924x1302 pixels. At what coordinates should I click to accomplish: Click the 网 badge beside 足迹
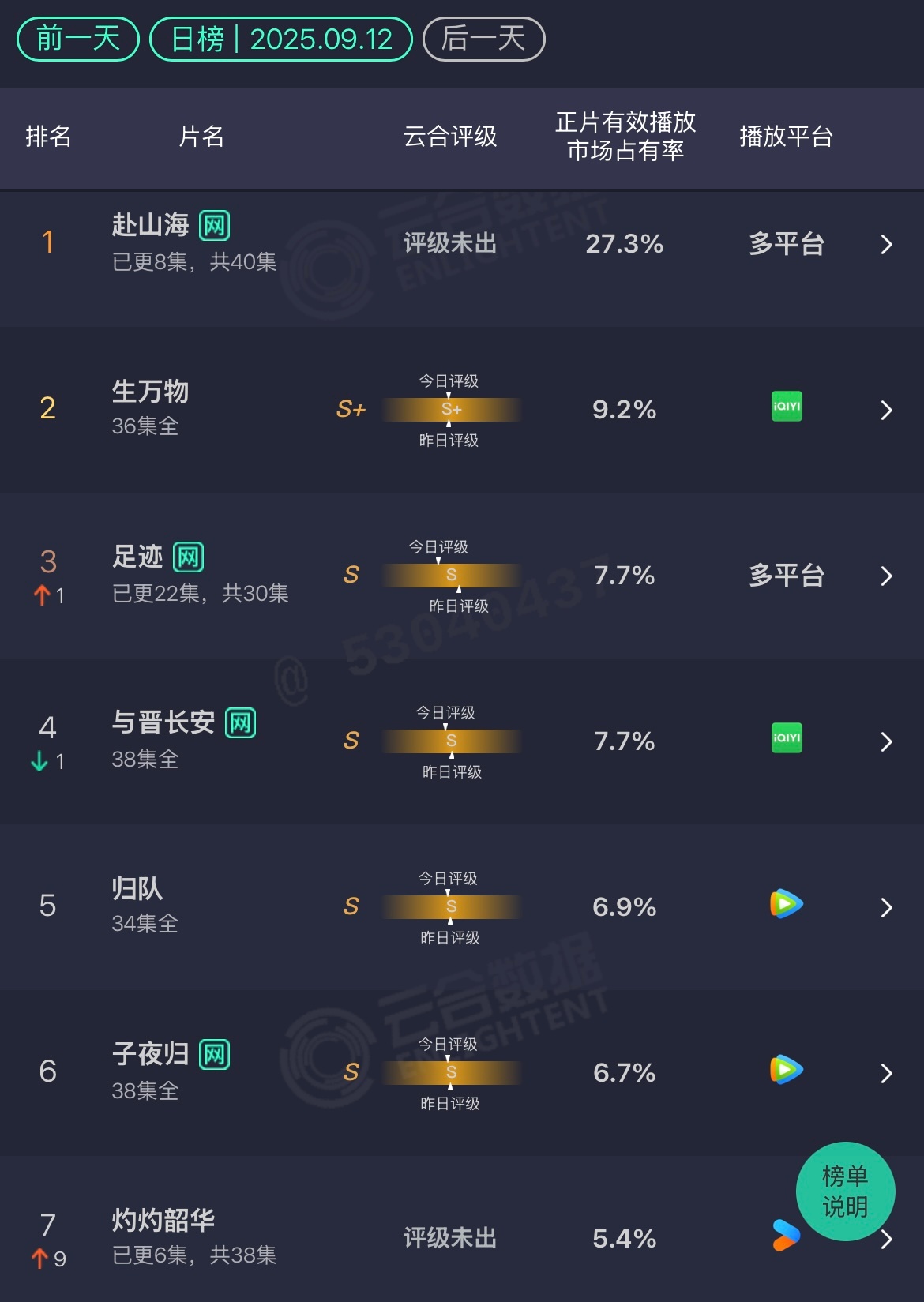pos(189,557)
